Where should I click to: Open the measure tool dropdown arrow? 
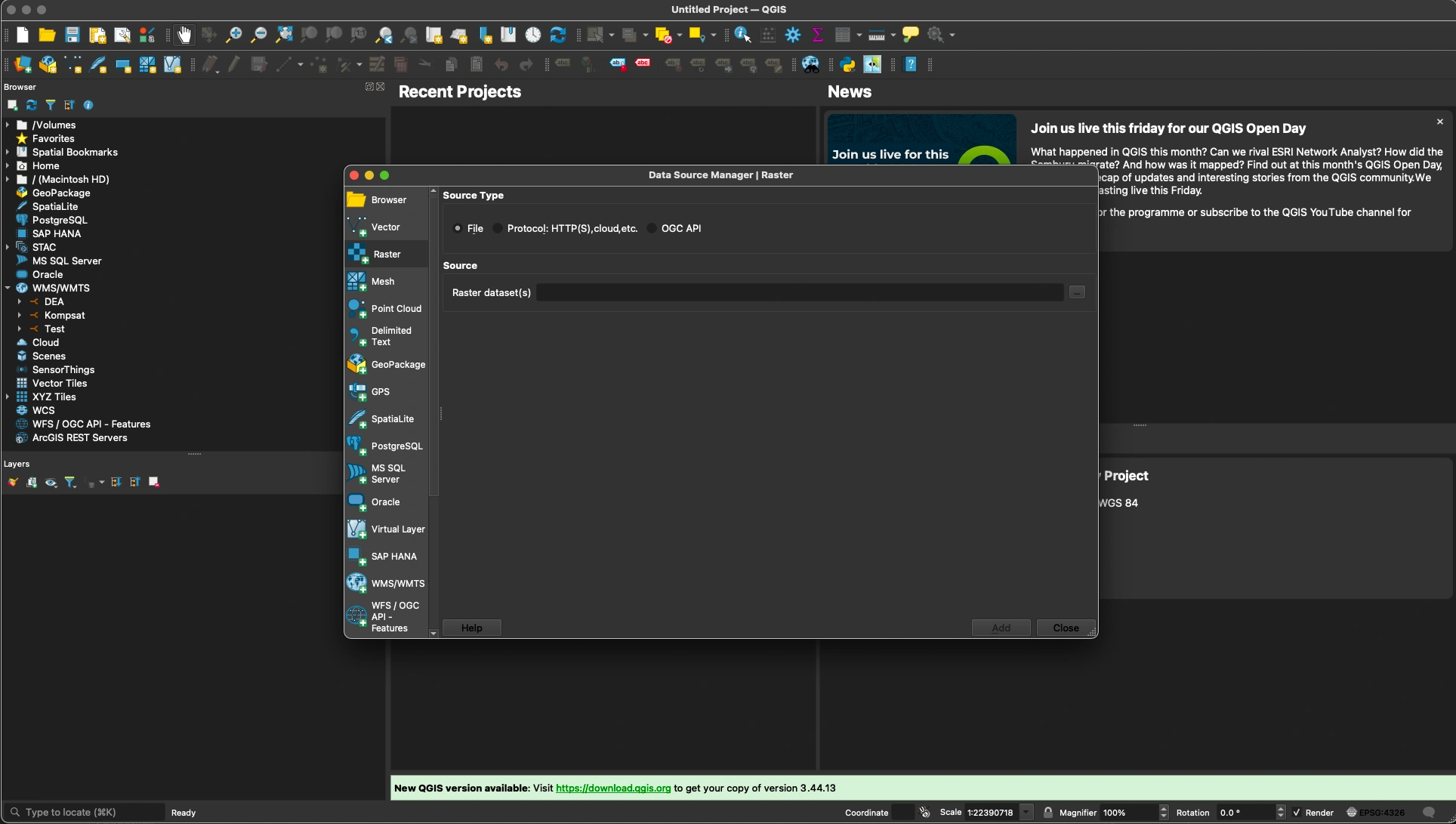pos(893,35)
